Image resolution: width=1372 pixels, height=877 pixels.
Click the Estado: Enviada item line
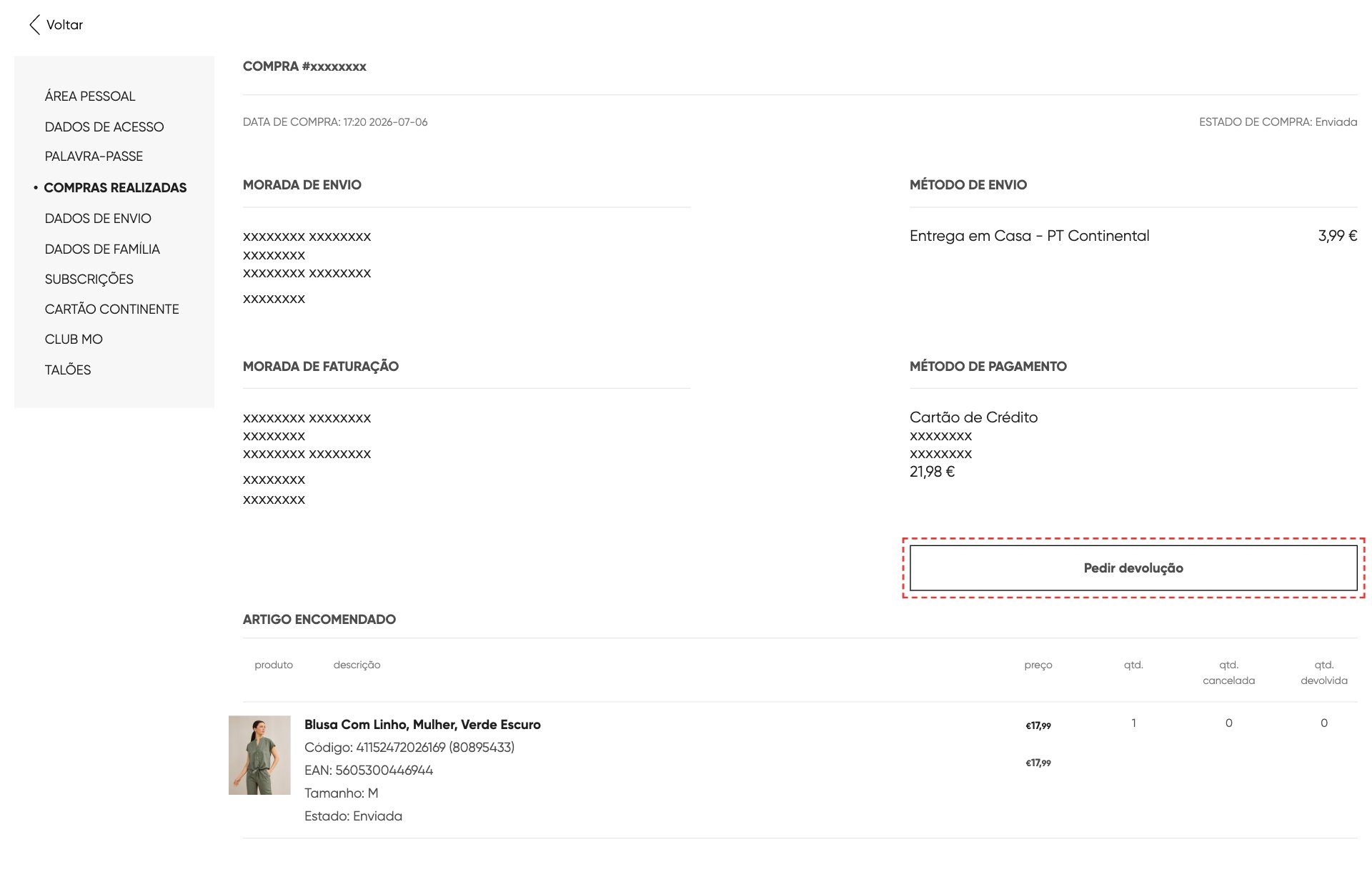coord(353,816)
